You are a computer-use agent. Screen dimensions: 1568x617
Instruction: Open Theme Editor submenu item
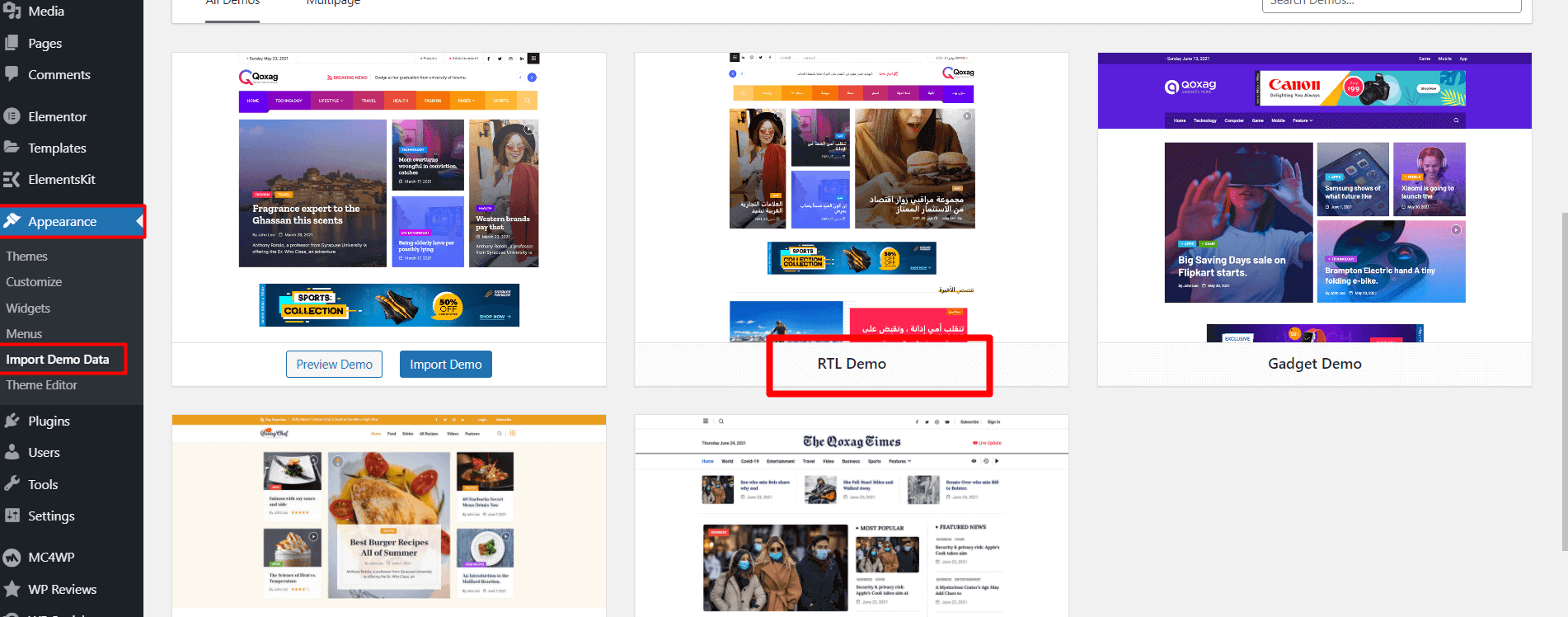(x=41, y=385)
